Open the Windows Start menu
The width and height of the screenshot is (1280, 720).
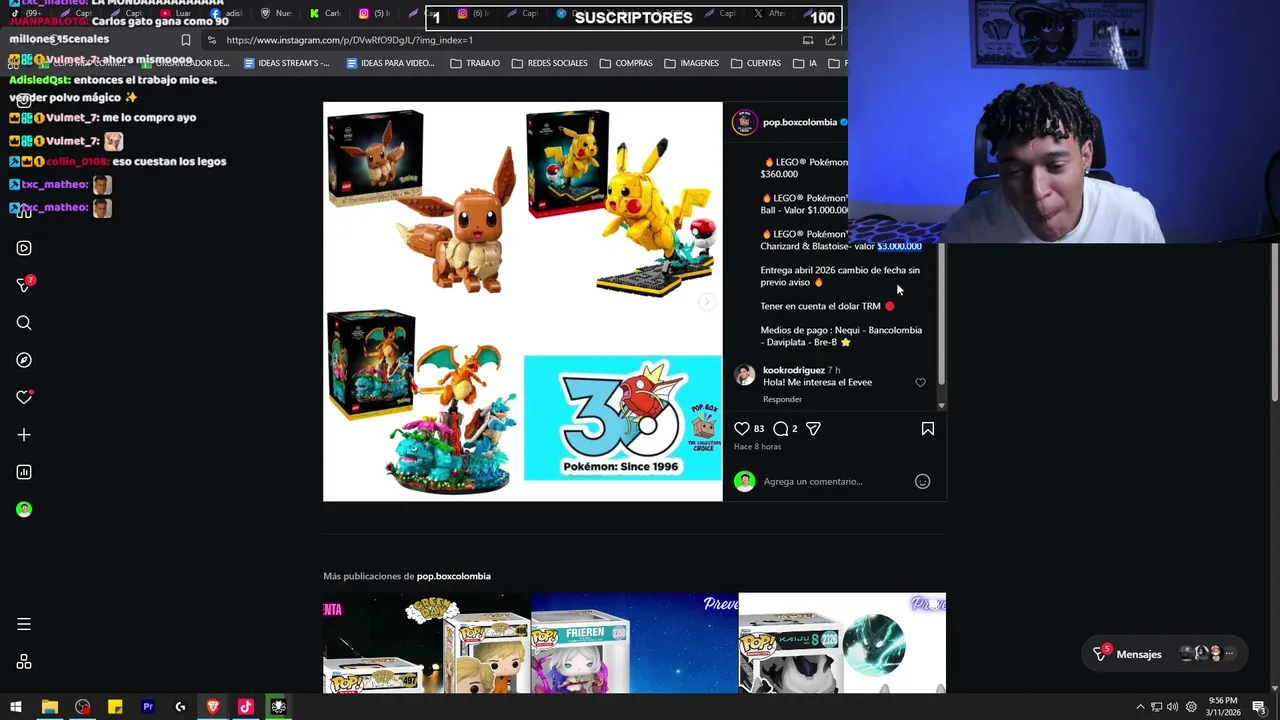[x=16, y=707]
